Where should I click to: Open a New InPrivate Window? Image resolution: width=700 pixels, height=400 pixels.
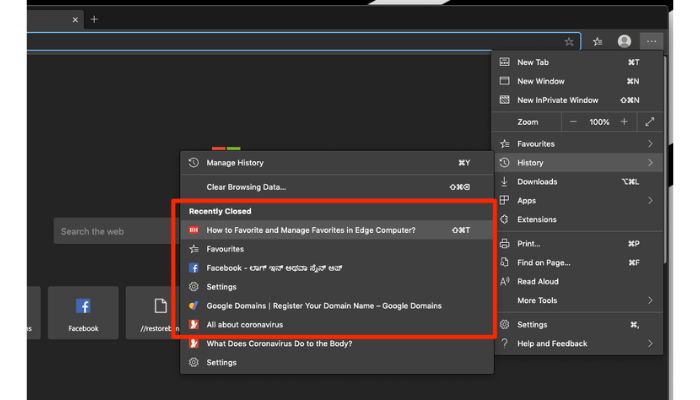click(576, 100)
